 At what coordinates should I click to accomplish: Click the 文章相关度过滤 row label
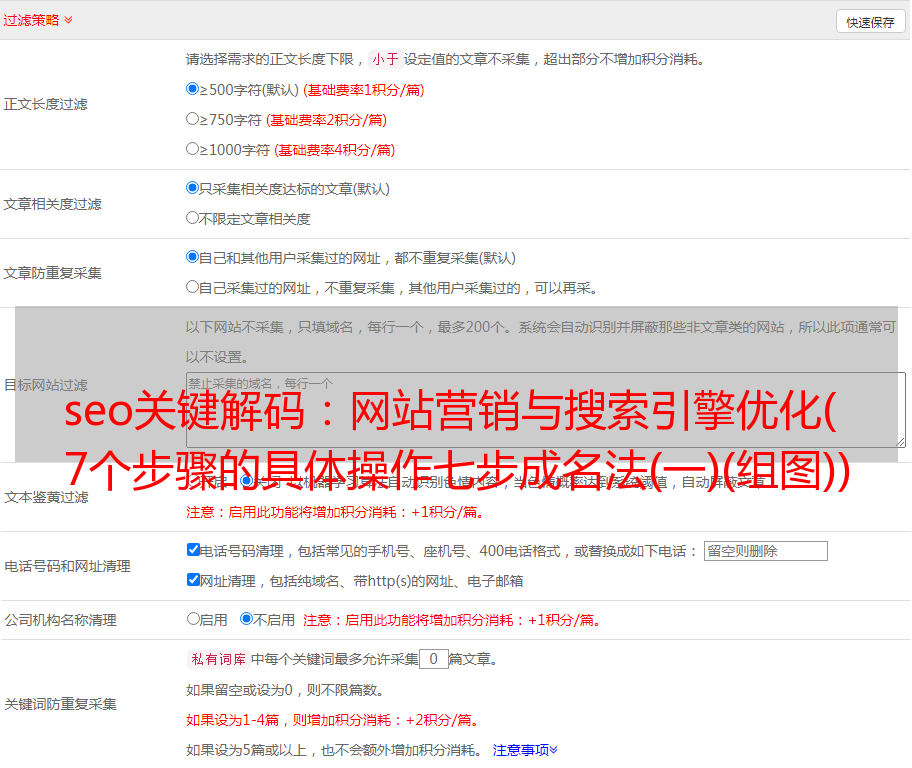click(52, 204)
